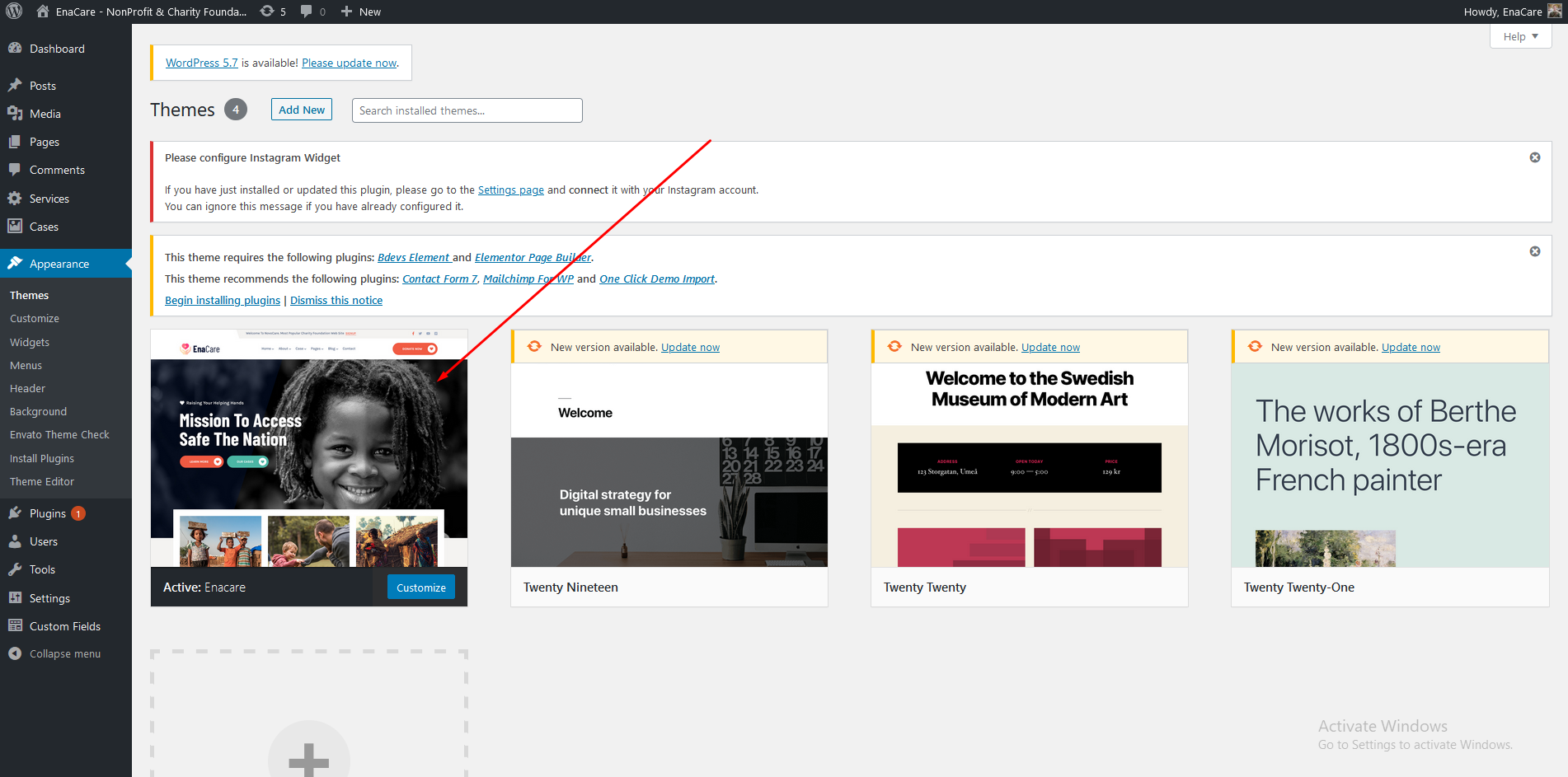Open the Themes submenu item
Screen dimensions: 1568x777
pos(29,295)
